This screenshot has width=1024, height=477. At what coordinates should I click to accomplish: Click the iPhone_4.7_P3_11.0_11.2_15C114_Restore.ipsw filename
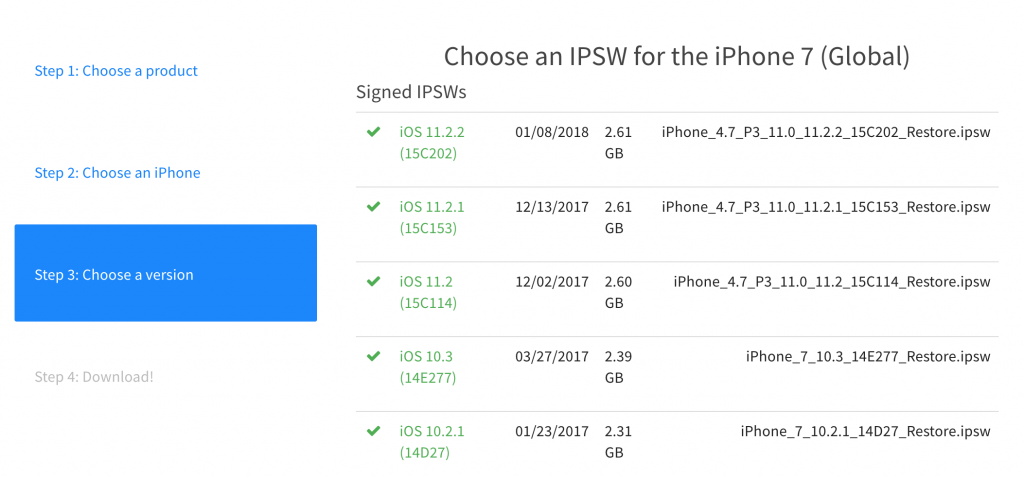[x=832, y=282]
